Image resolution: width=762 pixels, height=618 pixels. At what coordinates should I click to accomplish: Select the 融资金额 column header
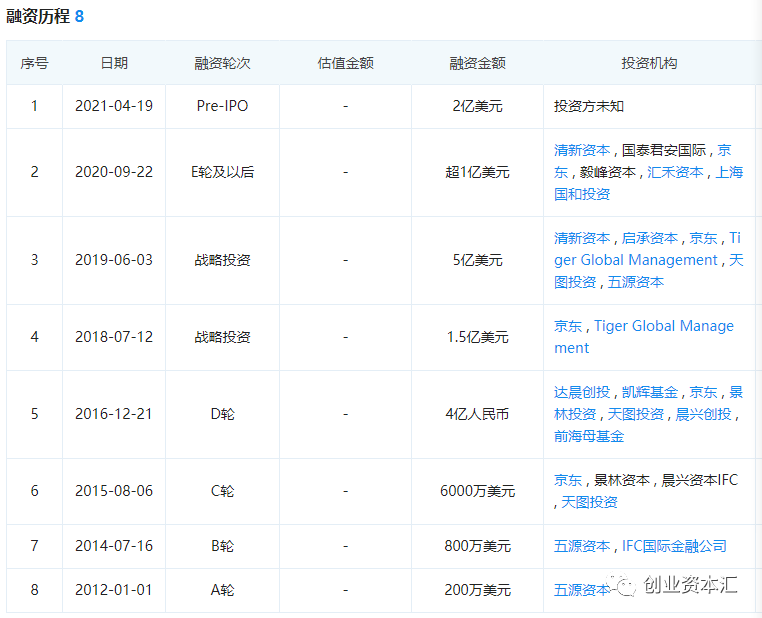click(x=477, y=63)
